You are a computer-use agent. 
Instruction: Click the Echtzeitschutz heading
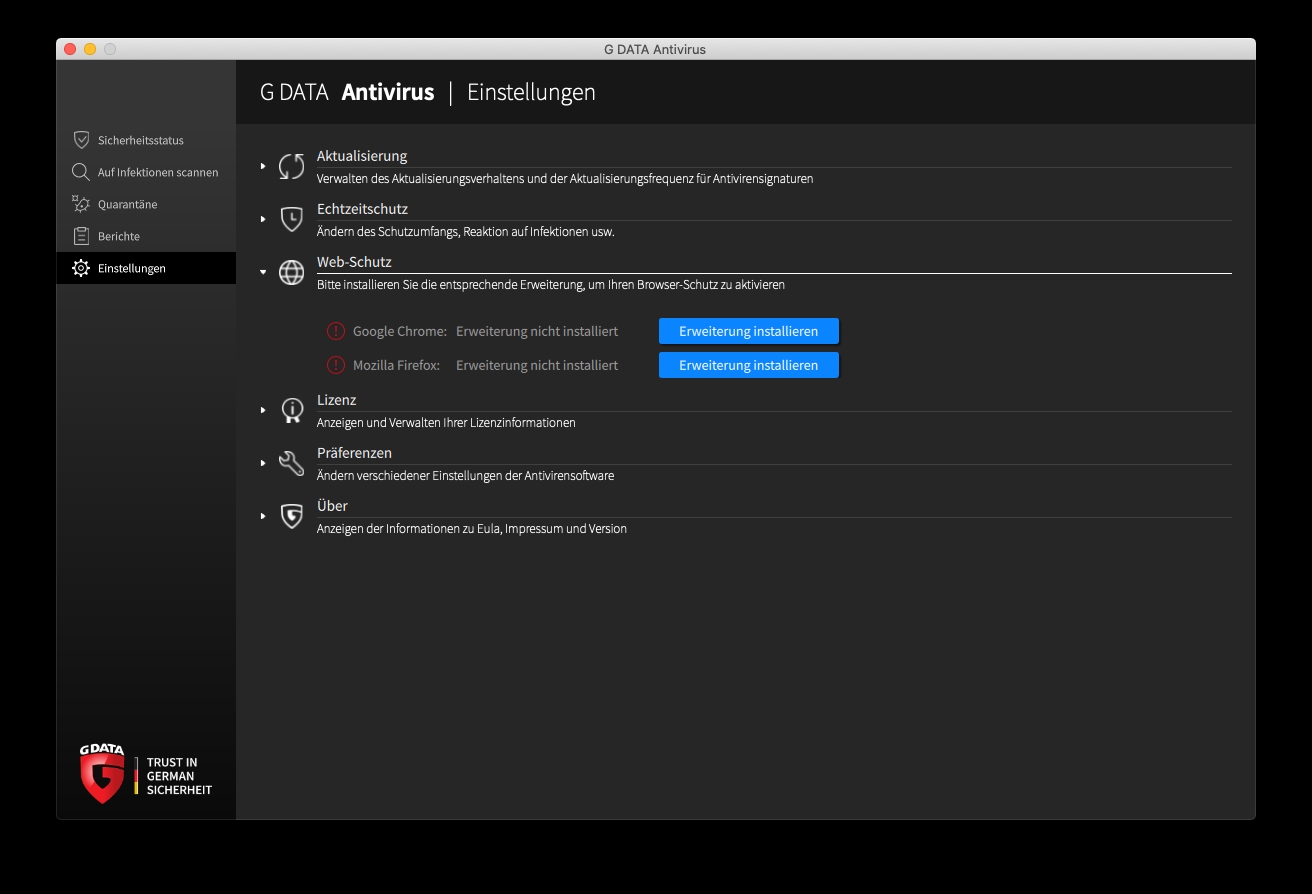point(362,209)
